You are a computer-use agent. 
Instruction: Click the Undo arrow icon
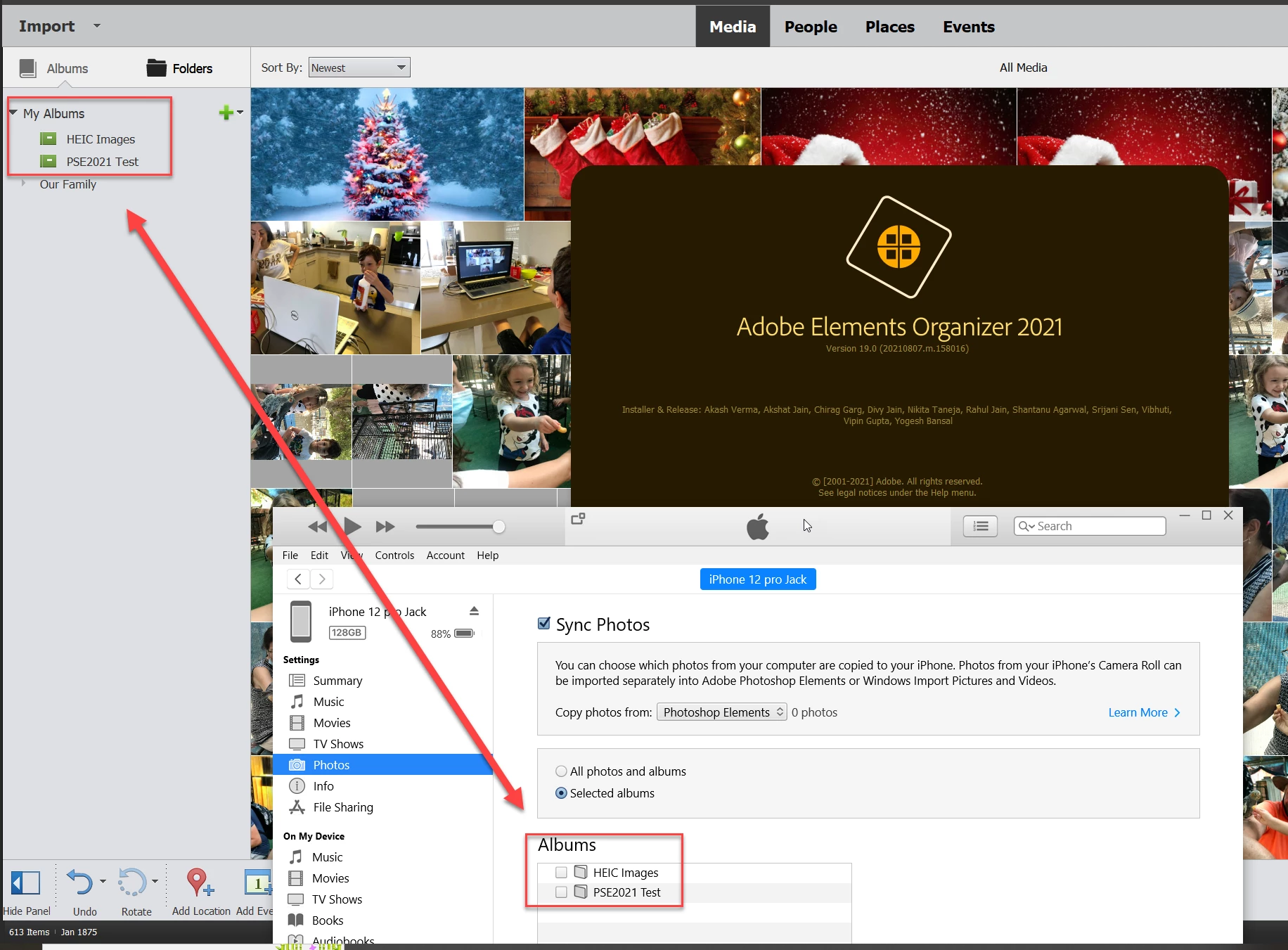click(79, 882)
